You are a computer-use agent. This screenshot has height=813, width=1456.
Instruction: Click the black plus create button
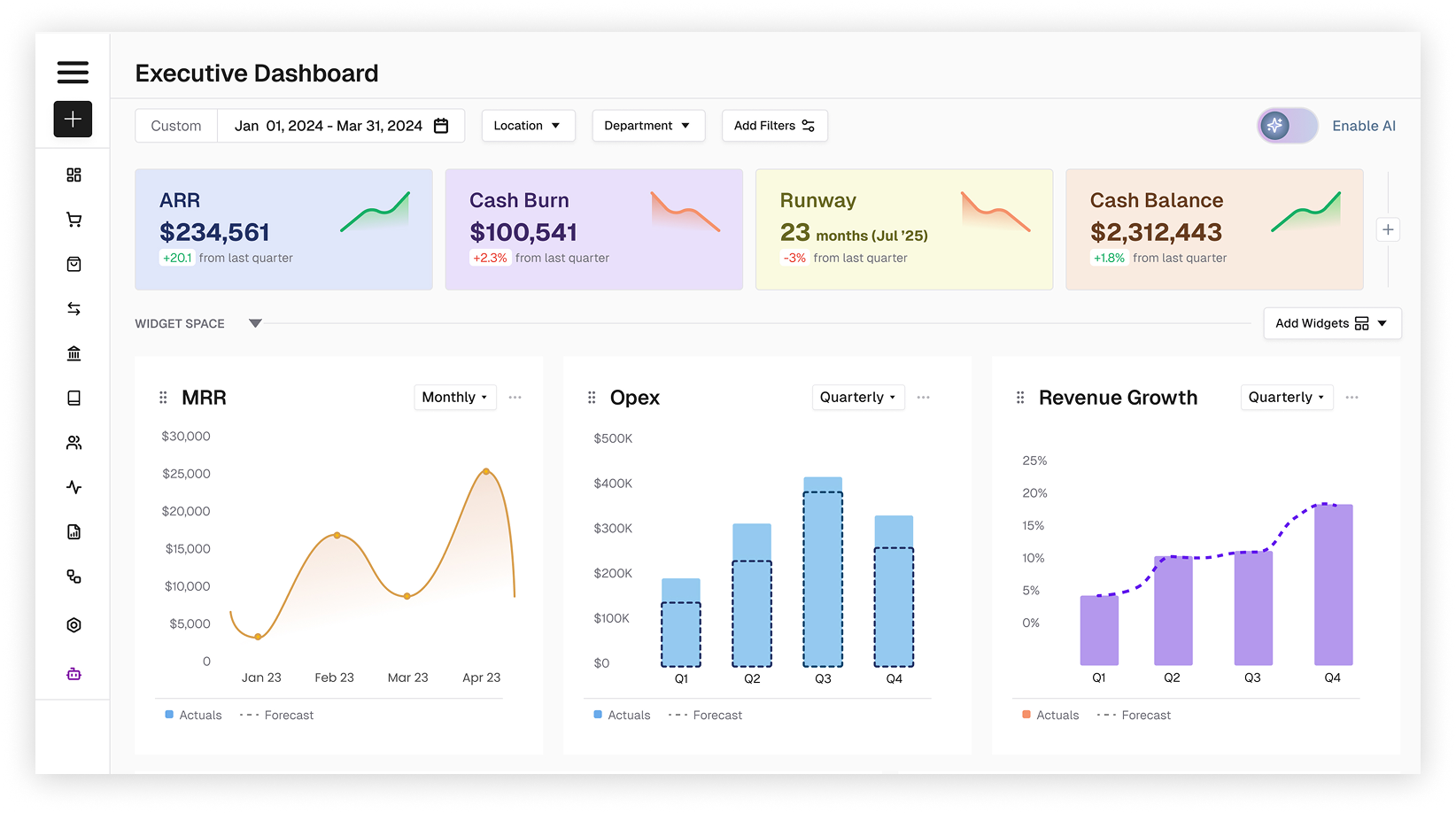[73, 120]
